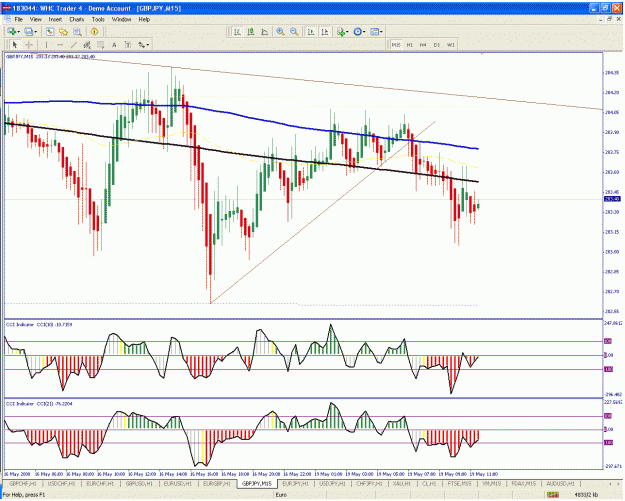This screenshot has width=625, height=501.
Task: Click the chart tabs scroll-right arrow
Action: point(619,483)
